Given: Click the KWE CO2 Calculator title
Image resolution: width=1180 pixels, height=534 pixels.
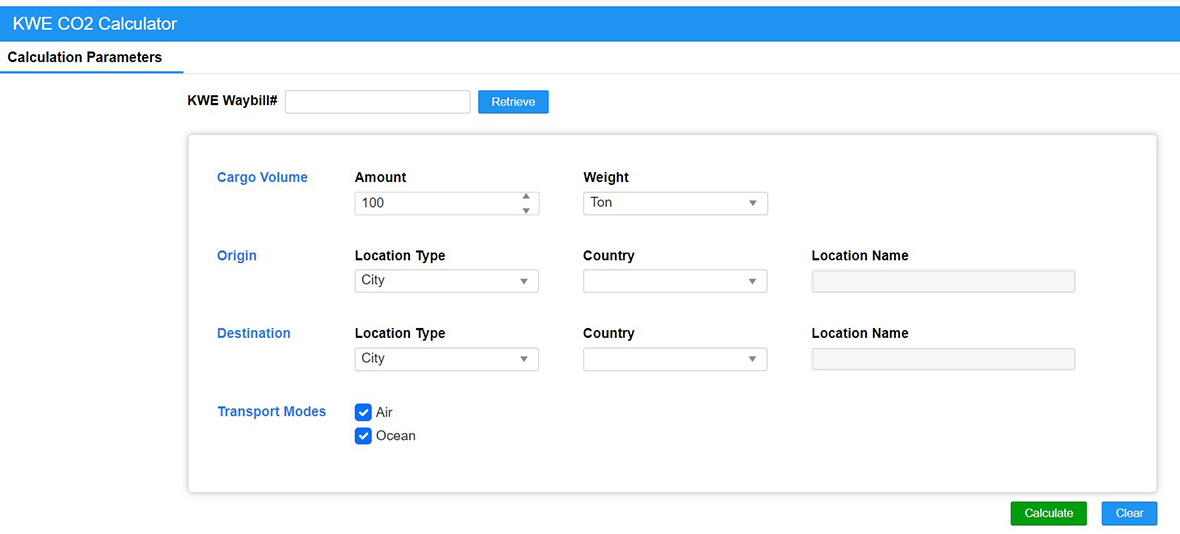Looking at the screenshot, I should 95,24.
